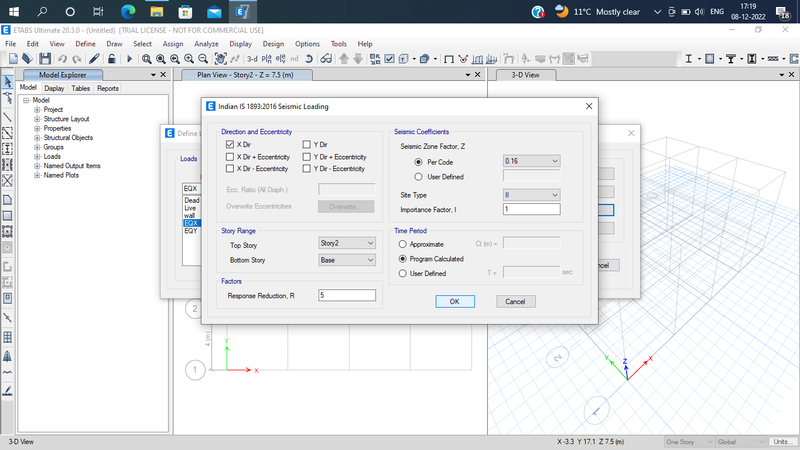Click the Show Undeformed Shape frame icon
Image resolution: width=800 pixels, height=450 pixels.
pyautogui.click(x=448, y=59)
